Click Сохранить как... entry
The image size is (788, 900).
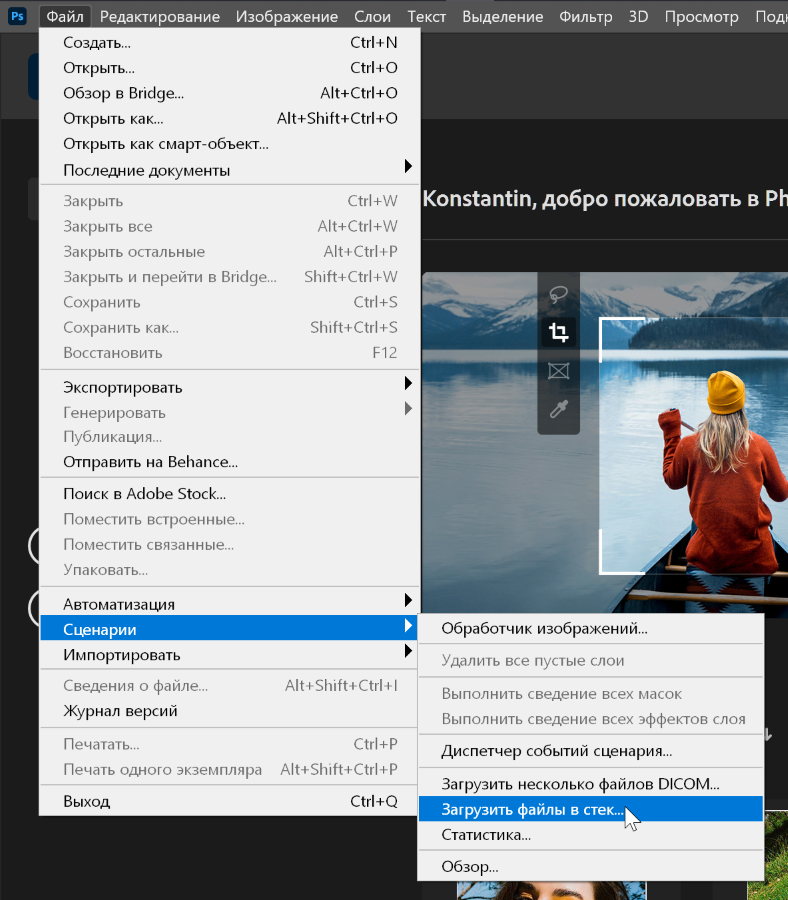coord(230,327)
